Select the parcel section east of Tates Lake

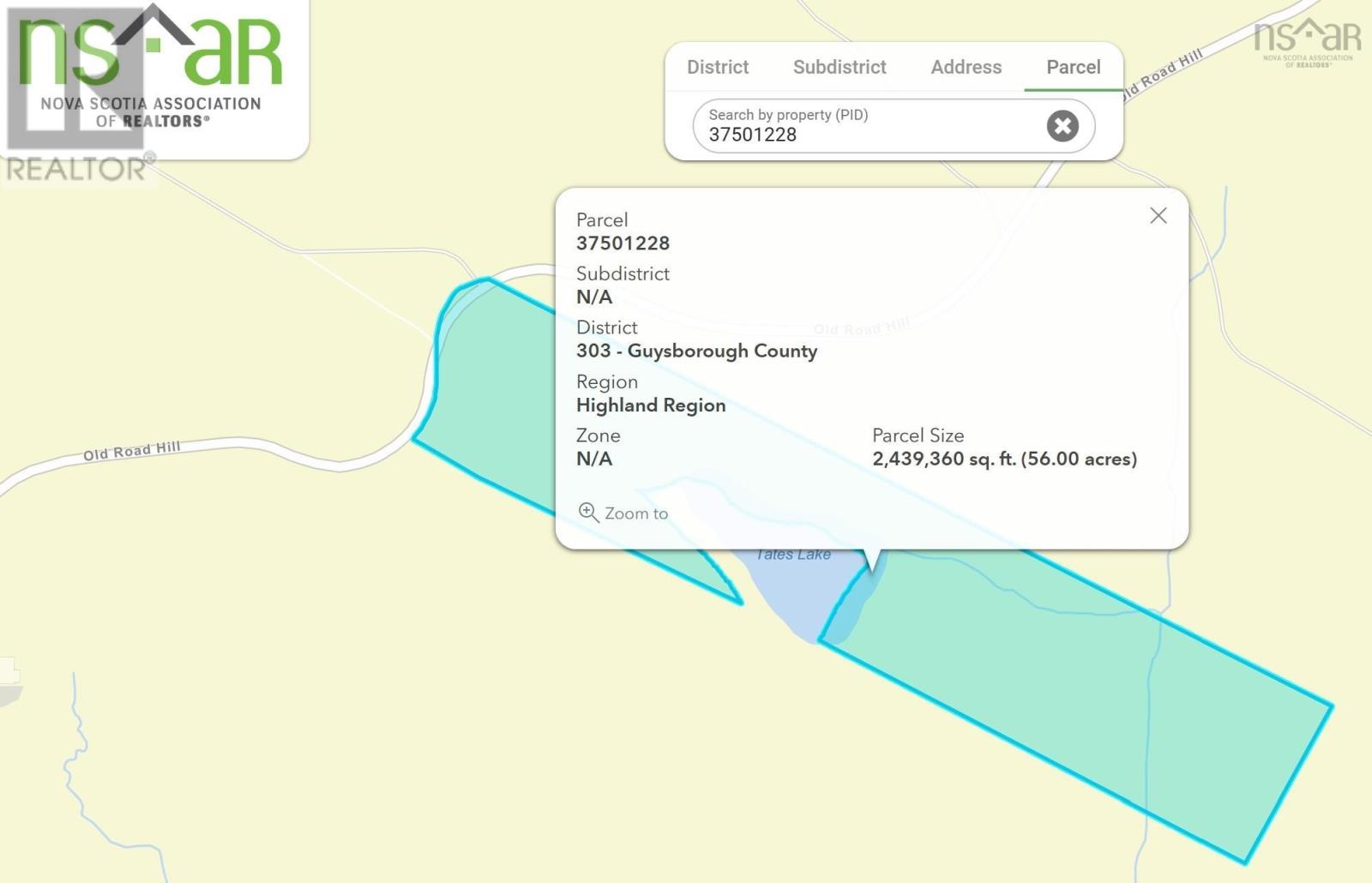pos(1072,686)
